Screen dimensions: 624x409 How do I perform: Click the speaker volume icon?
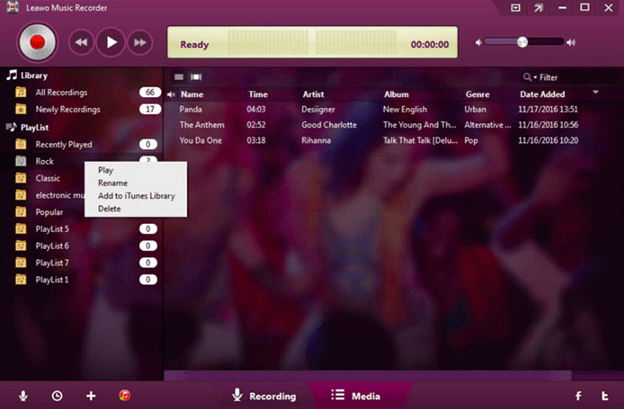[481, 42]
